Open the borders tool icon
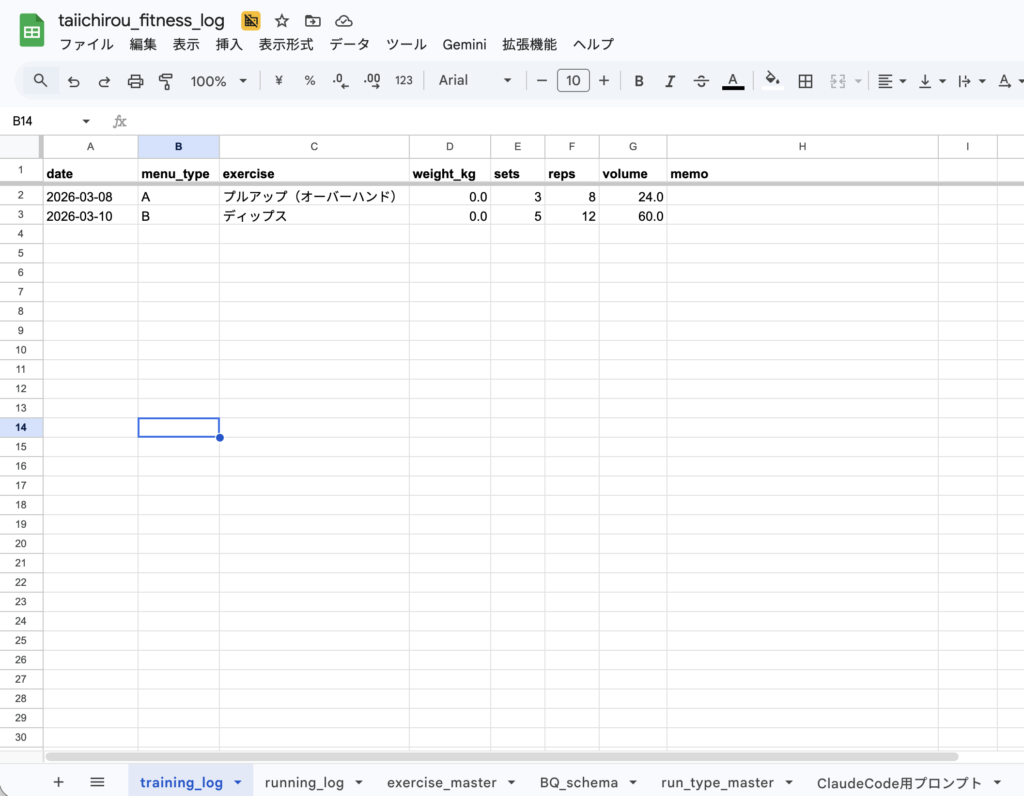The height and width of the screenshot is (796, 1024). (805, 81)
